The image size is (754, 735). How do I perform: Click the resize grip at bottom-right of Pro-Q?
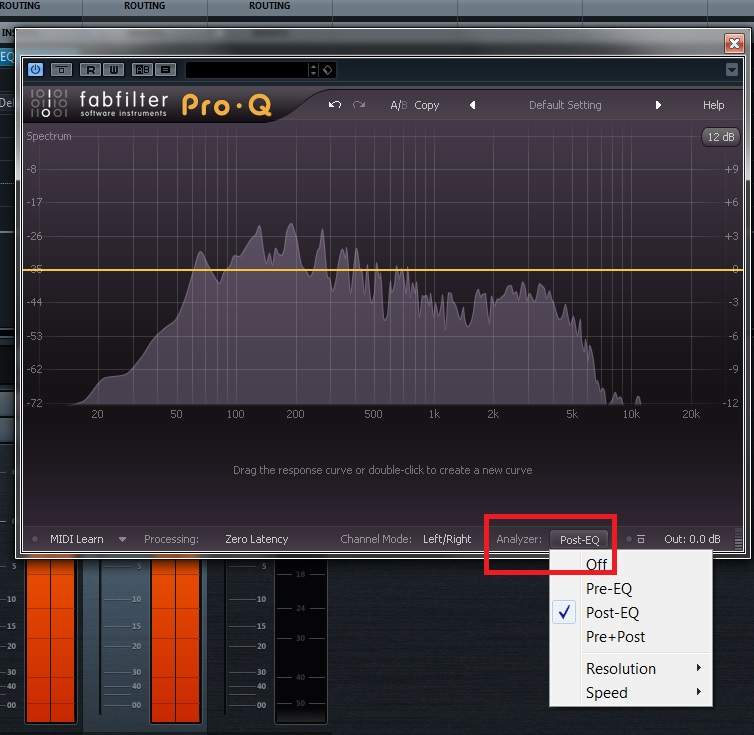coord(738,540)
